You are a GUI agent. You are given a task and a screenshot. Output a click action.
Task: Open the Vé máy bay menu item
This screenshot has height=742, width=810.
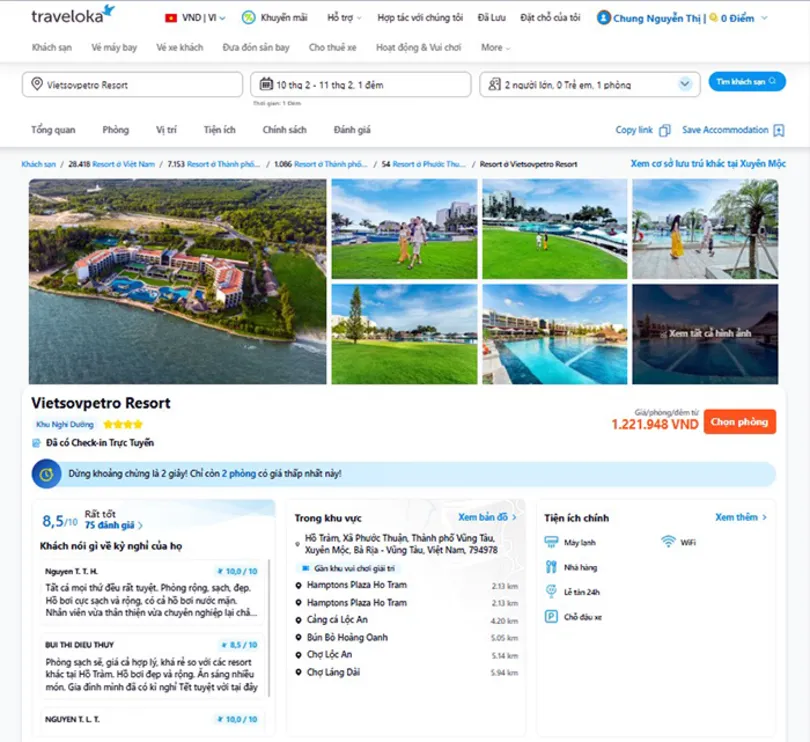114,47
